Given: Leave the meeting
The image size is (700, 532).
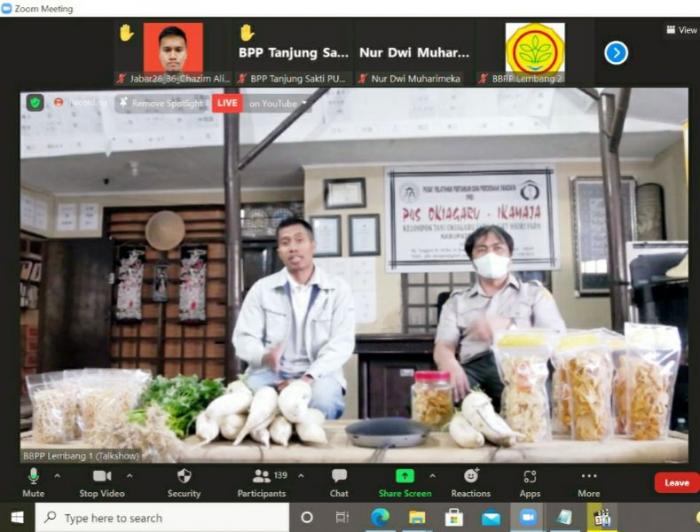Looking at the screenshot, I should (x=676, y=483).
